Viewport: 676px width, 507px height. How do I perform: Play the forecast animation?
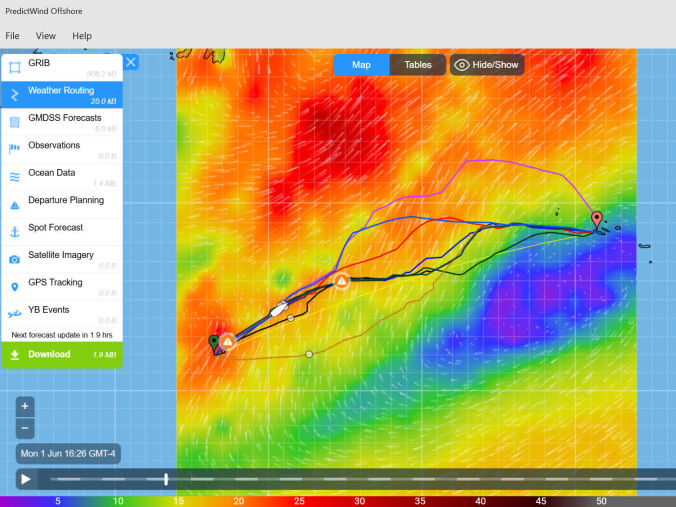[26, 479]
